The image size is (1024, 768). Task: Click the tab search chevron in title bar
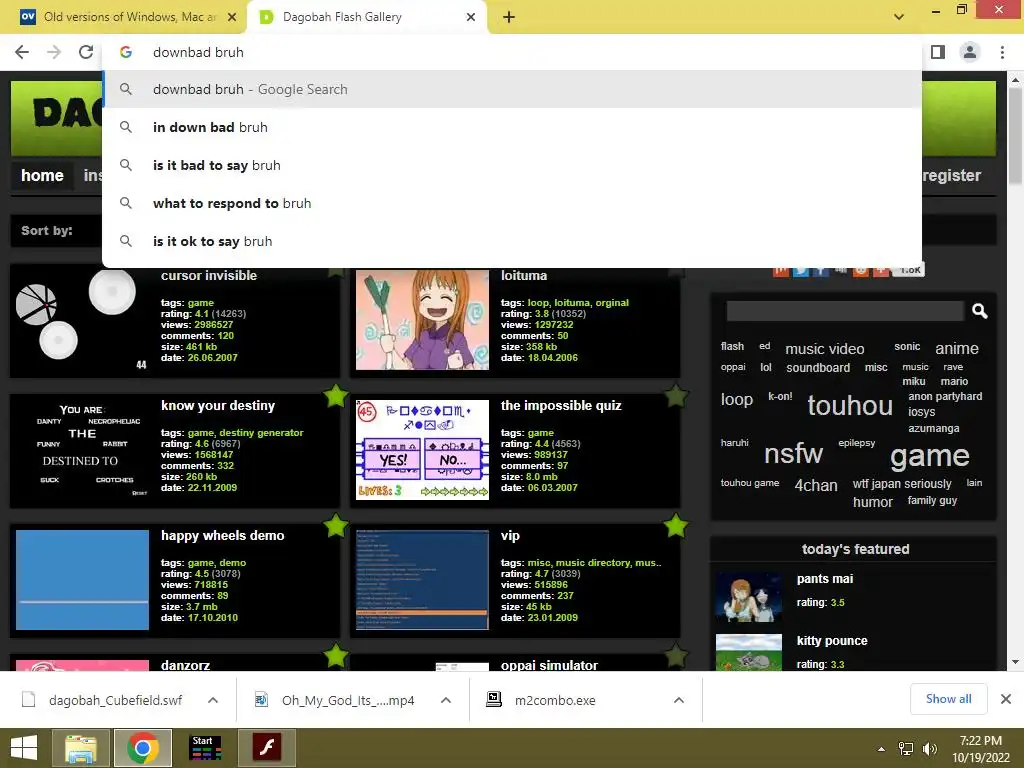click(x=899, y=17)
